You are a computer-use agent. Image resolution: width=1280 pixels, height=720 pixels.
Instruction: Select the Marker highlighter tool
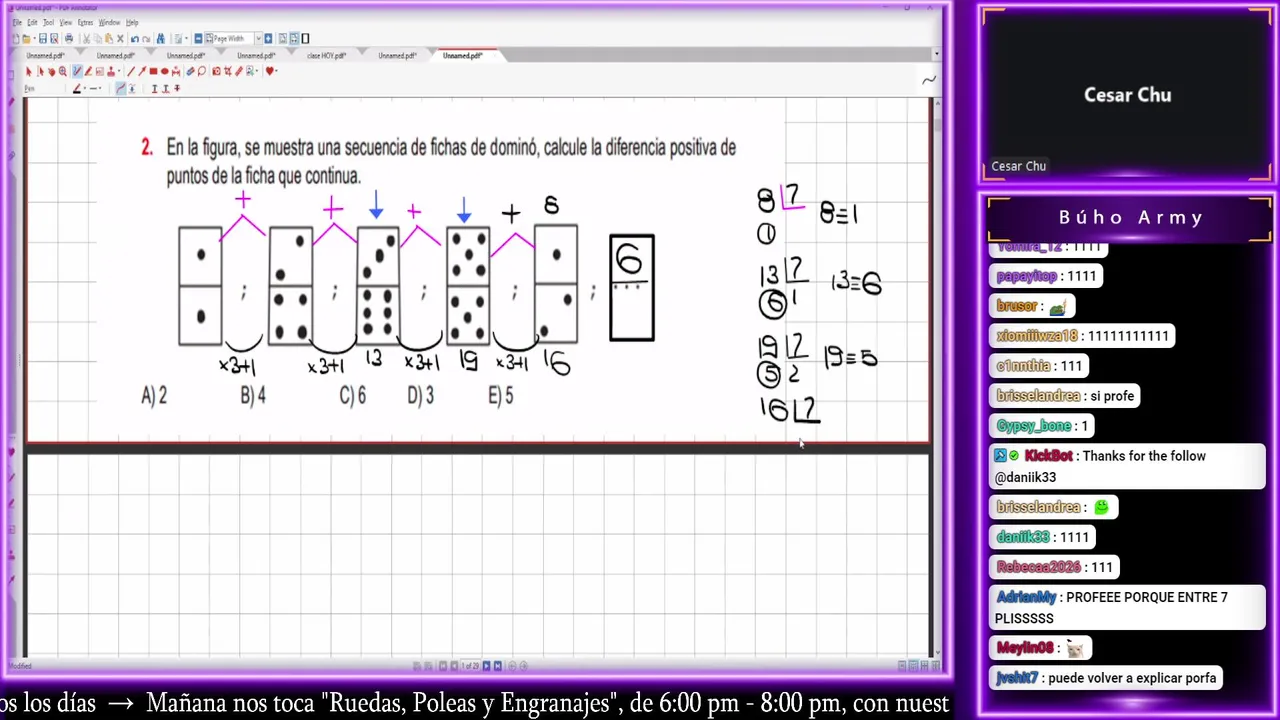tap(88, 72)
